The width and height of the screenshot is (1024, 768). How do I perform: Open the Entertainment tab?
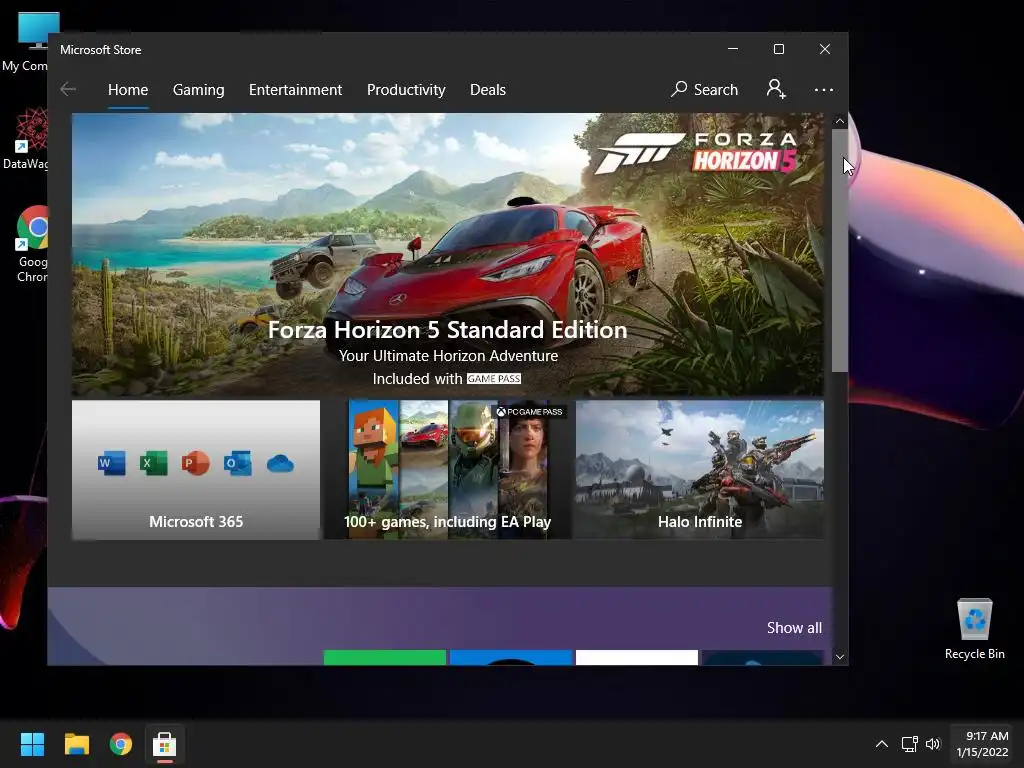click(x=295, y=89)
